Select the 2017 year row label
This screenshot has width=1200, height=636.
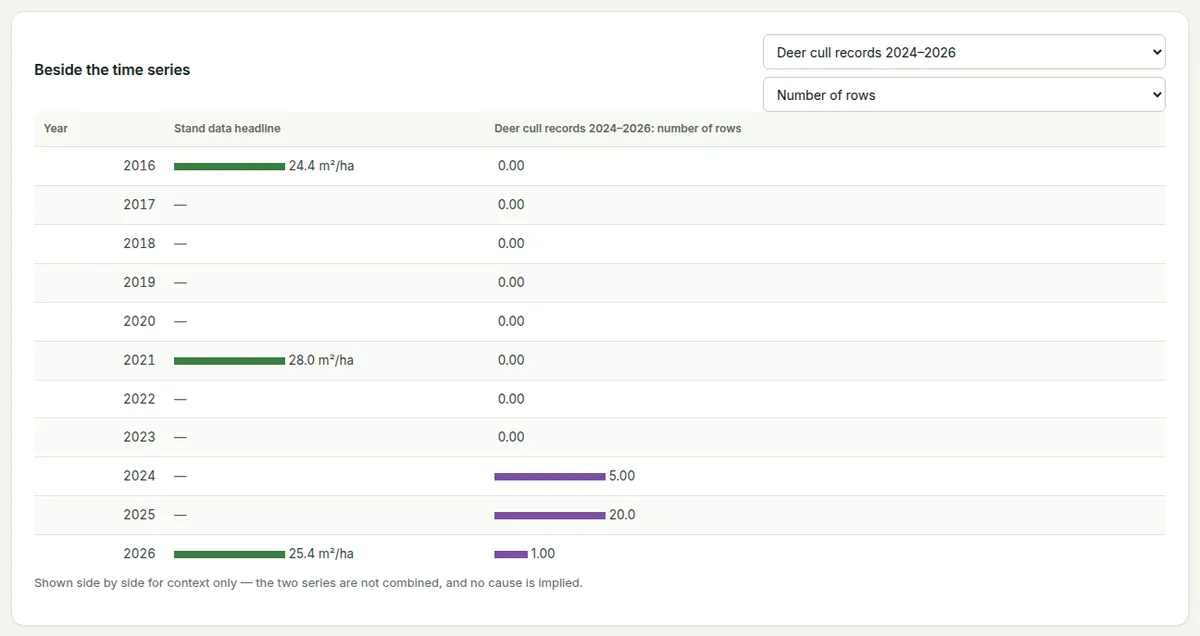click(x=139, y=205)
